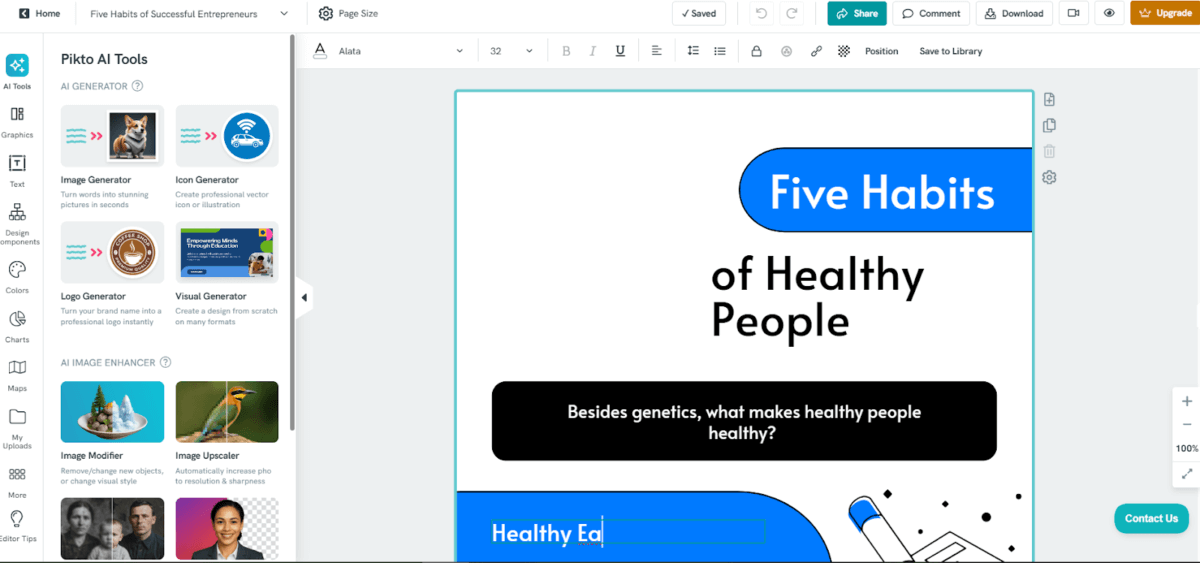Open the My Uploads panel
Screen dimensions: 1200x563
pyautogui.click(x=17, y=429)
